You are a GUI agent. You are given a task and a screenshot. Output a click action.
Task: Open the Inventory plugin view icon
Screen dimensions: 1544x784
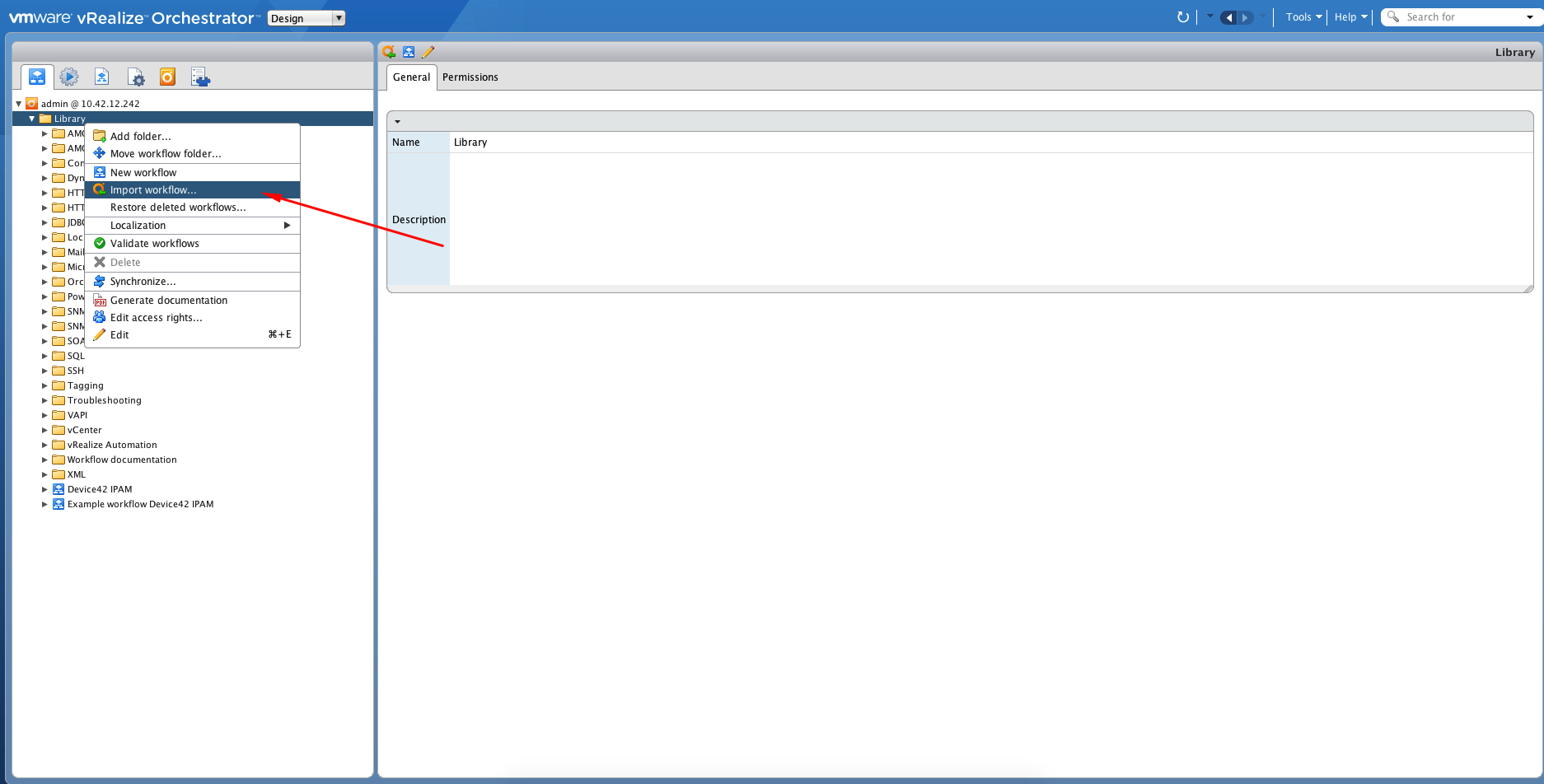click(199, 77)
